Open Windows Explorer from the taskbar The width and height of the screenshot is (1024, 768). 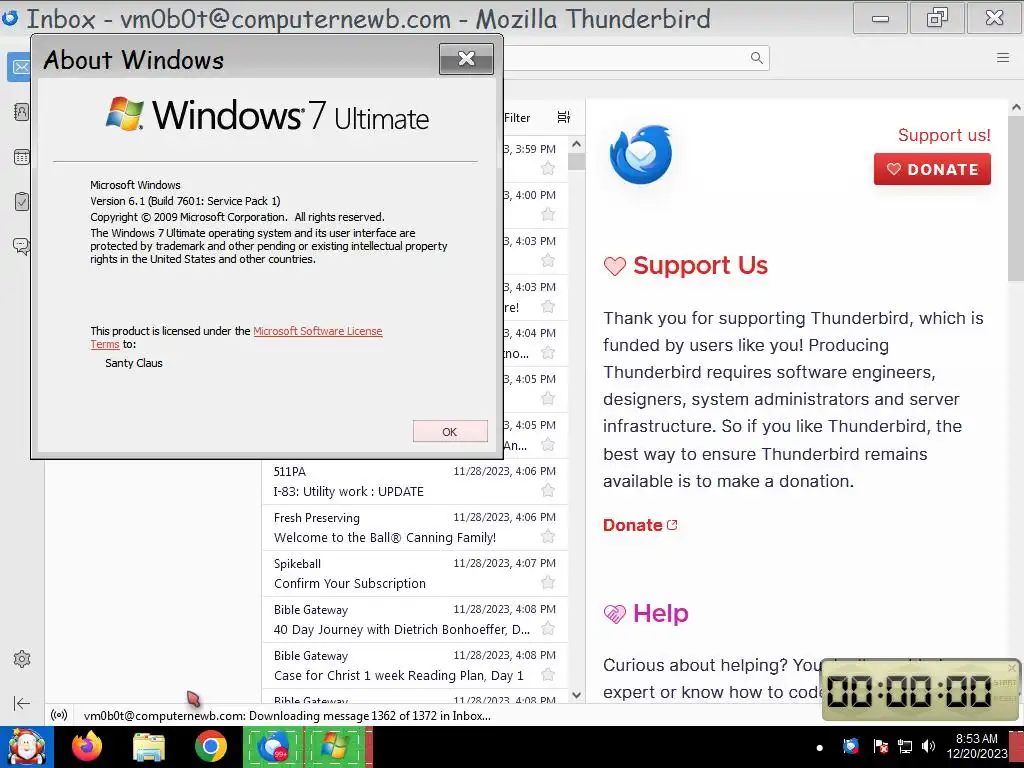(149, 747)
